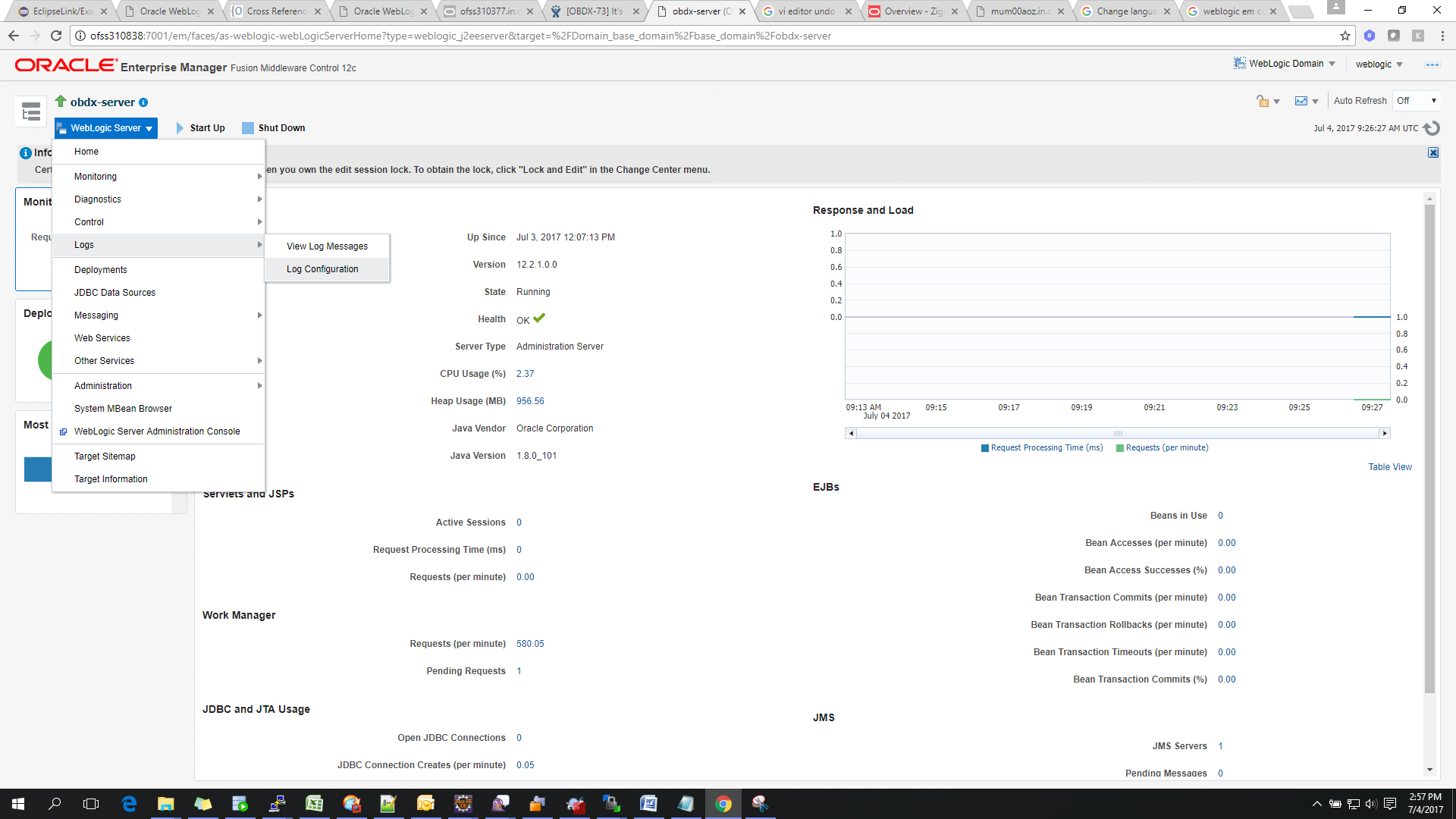The height and width of the screenshot is (819, 1456).
Task: Click the site info icon in address bar
Action: tap(80, 36)
